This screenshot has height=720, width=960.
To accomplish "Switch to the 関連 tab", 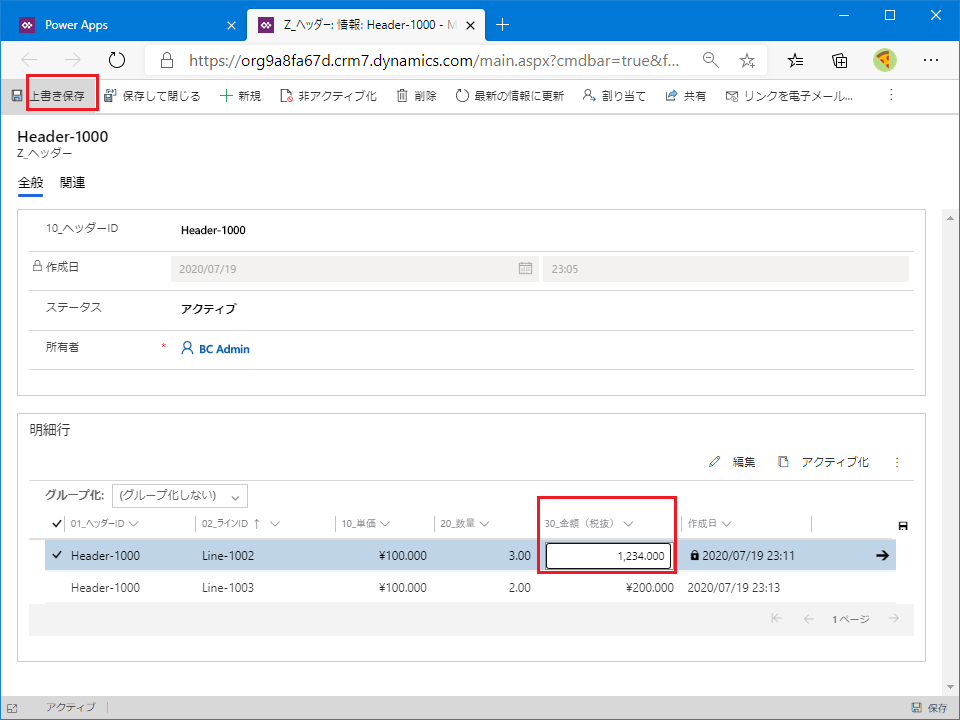I will point(72,182).
